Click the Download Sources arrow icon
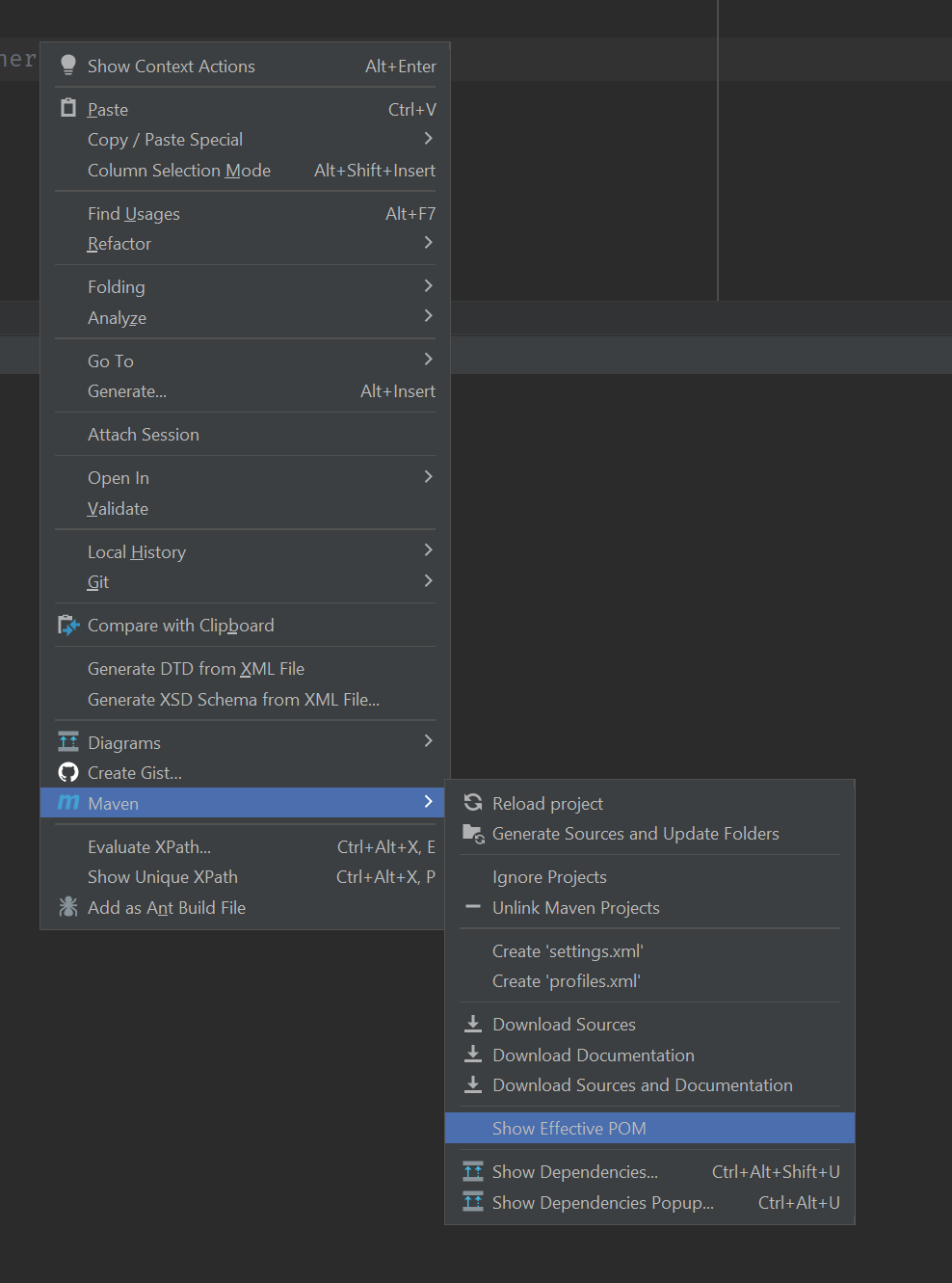Viewport: 952px width, 1283px height. pos(473,1024)
